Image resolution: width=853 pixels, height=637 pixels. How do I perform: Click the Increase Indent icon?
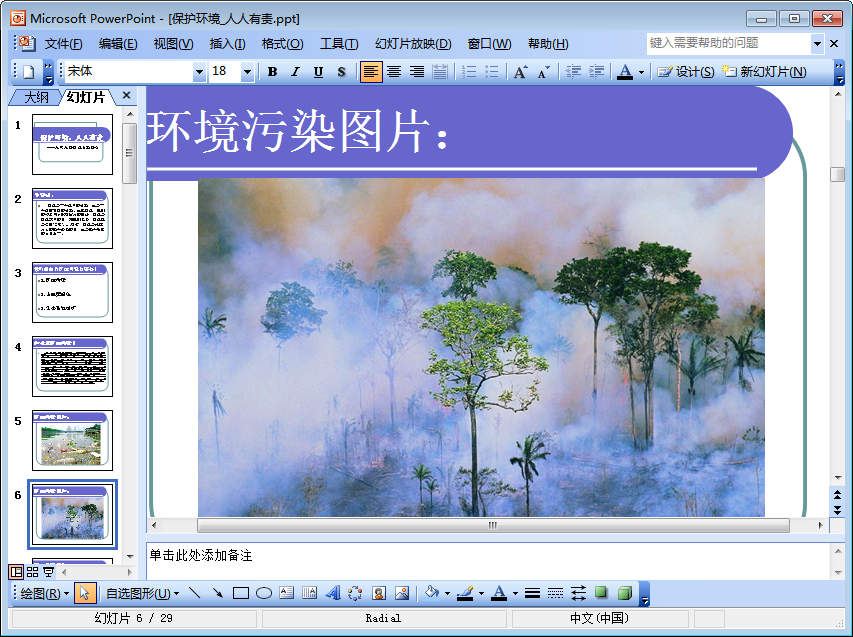click(x=596, y=72)
